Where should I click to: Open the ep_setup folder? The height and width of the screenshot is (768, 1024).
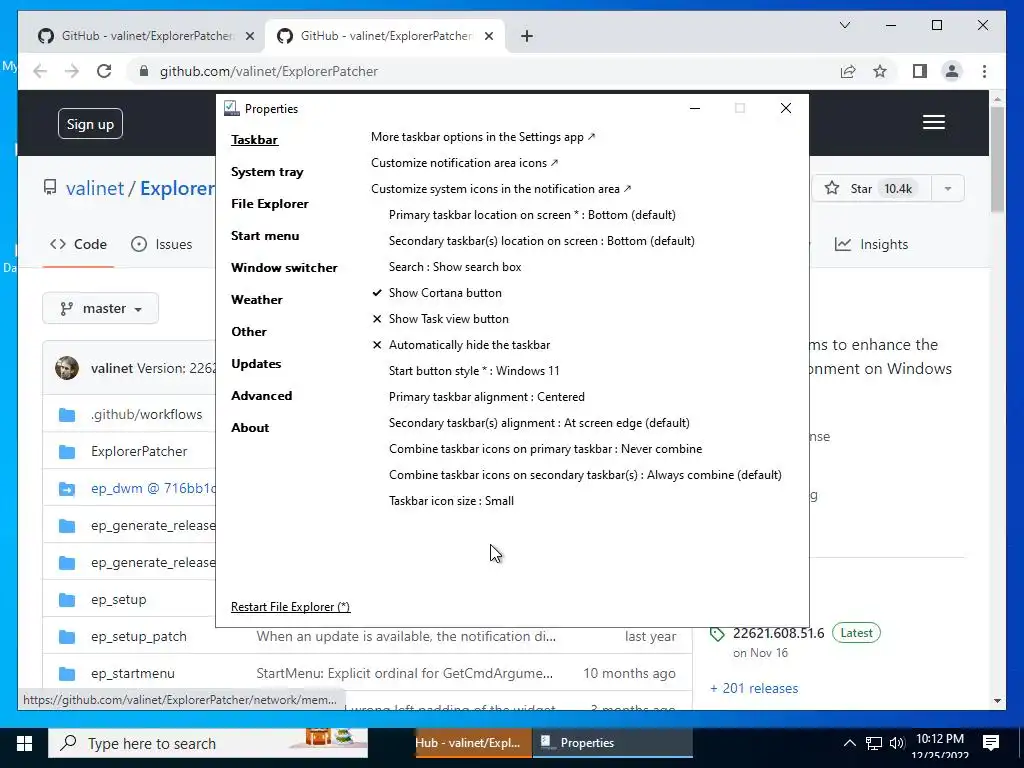click(118, 600)
